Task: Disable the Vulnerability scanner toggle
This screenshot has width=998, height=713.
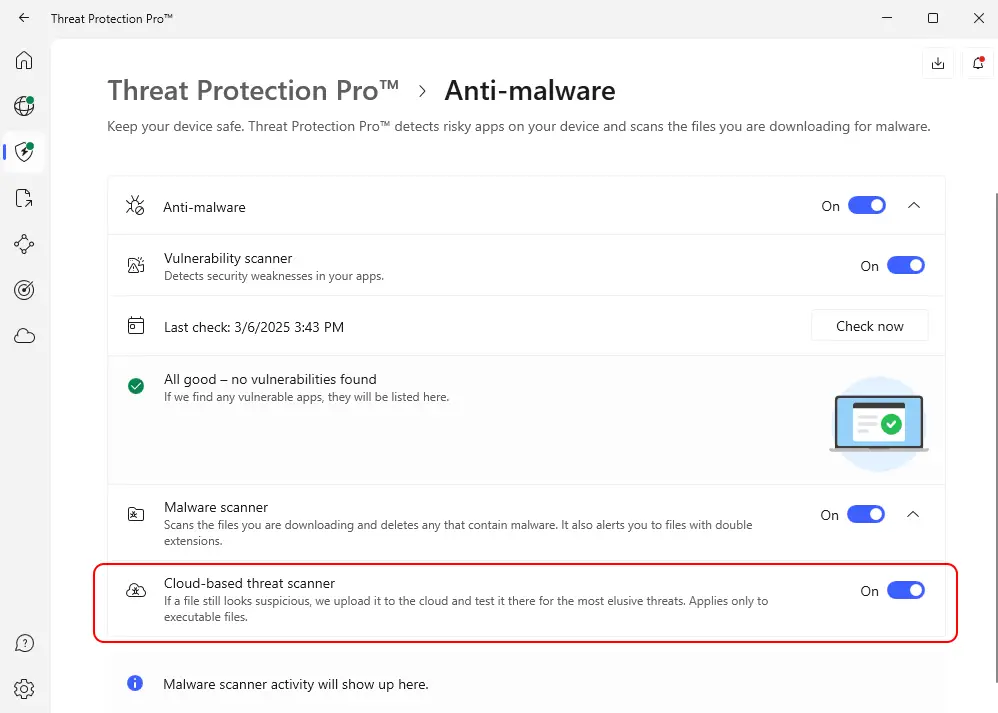Action: pos(905,266)
